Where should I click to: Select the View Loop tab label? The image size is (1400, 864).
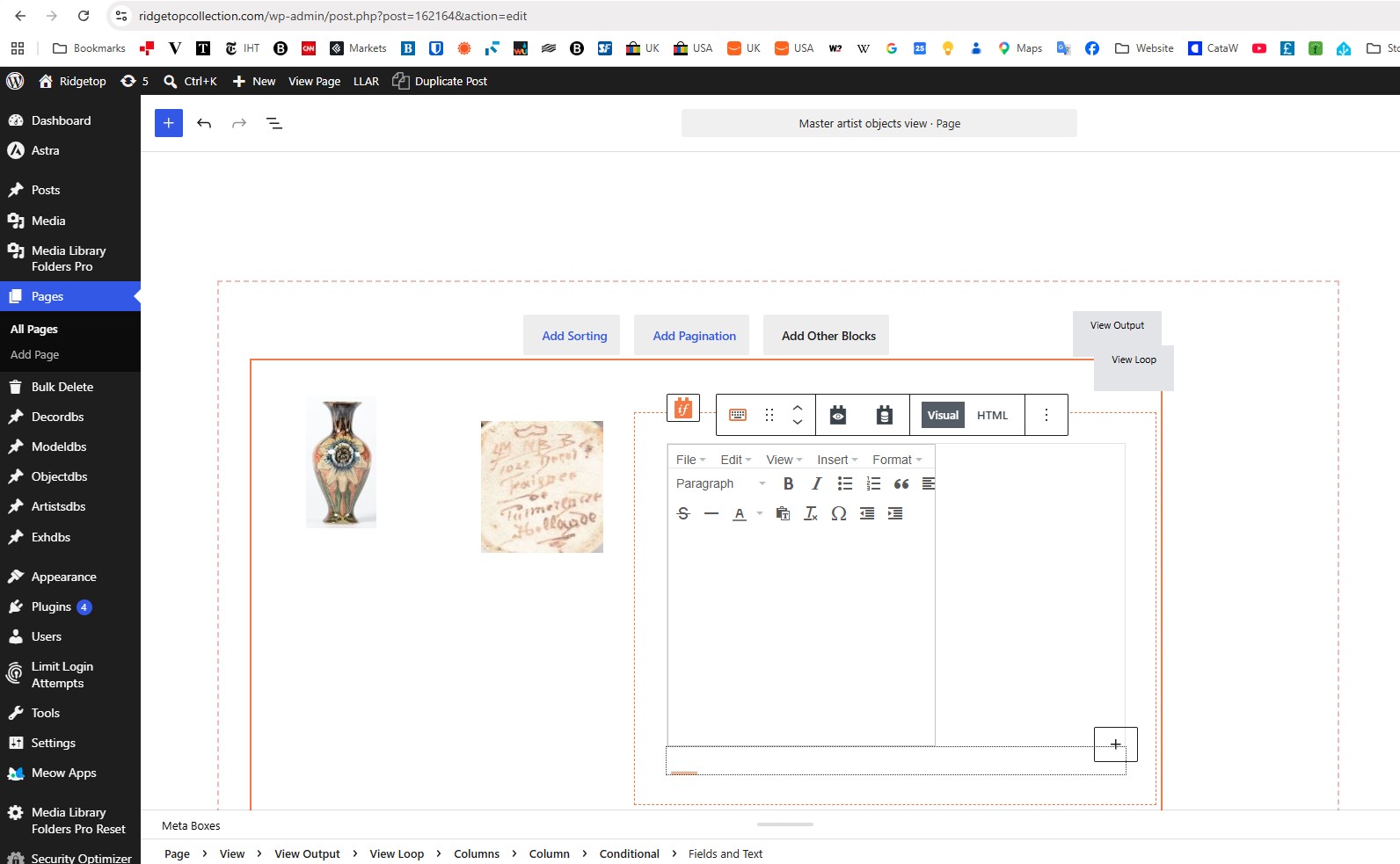click(1134, 359)
